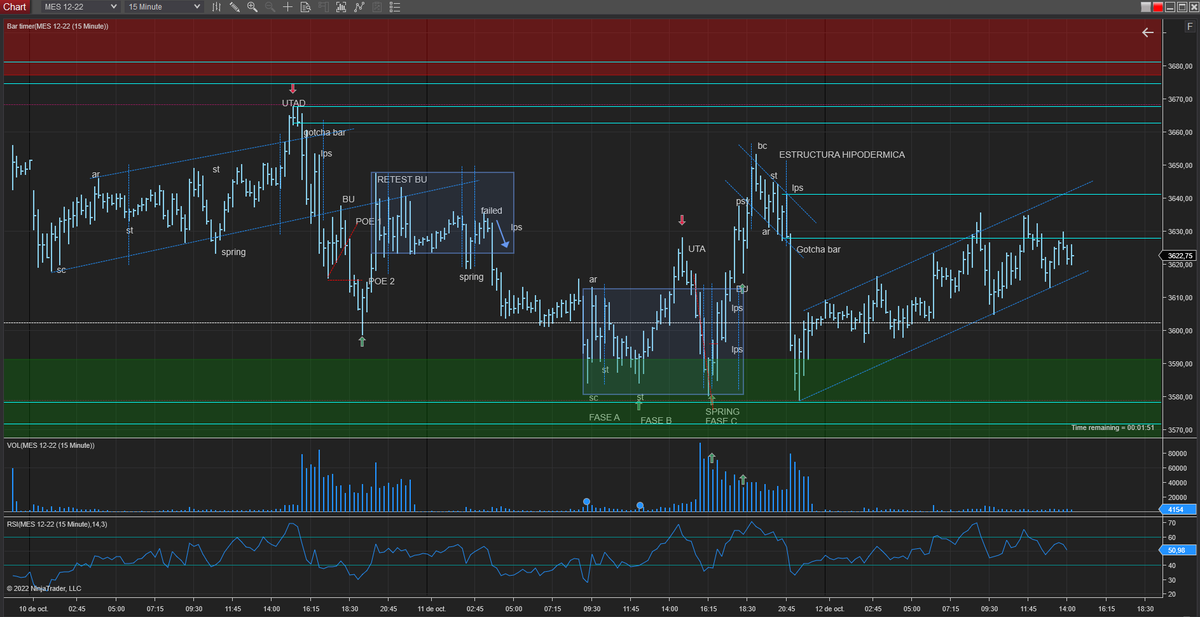Open the Data Series settings icon
1200x617 pixels.
click(341, 7)
